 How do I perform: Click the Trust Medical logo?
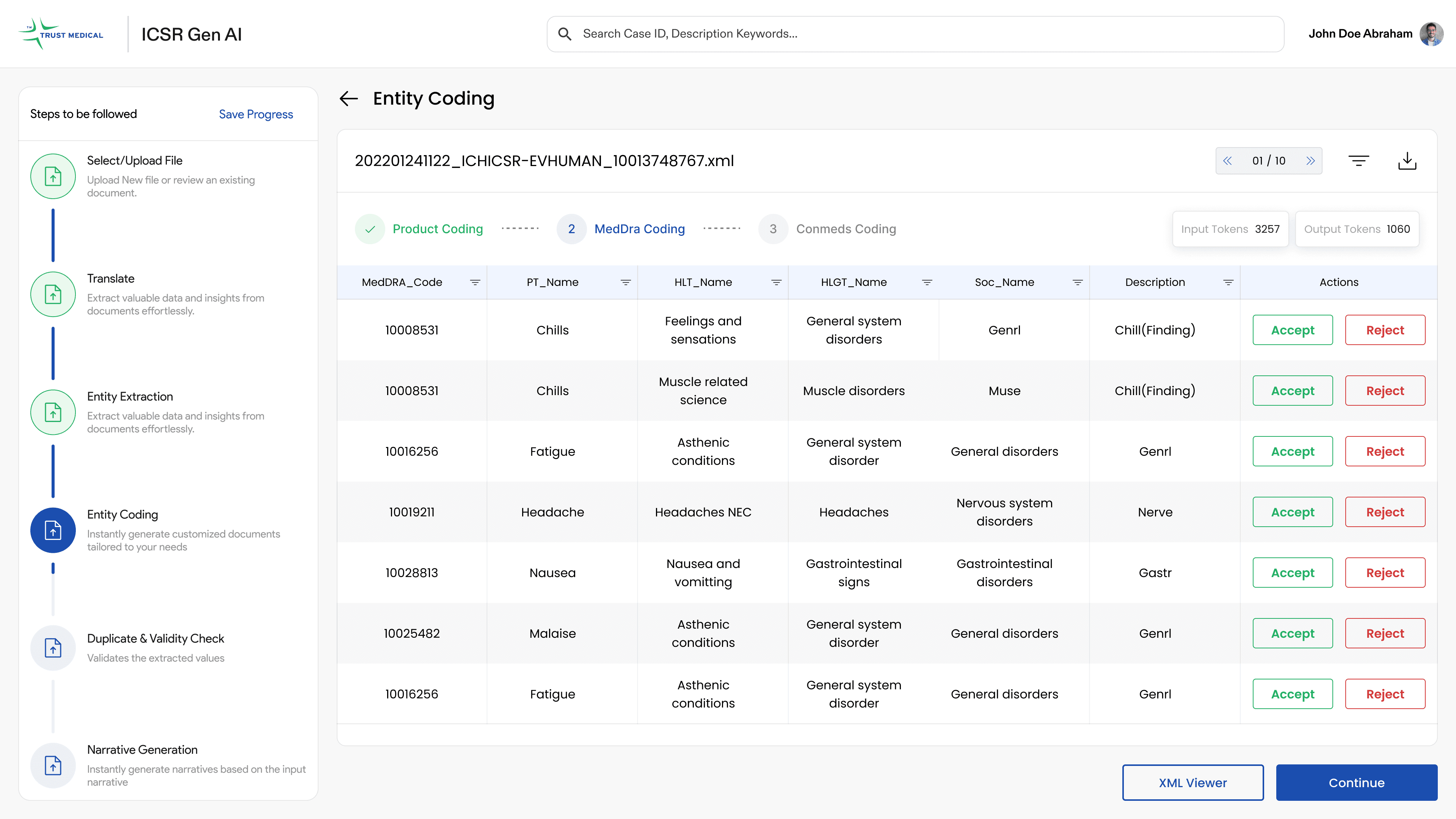(x=61, y=34)
